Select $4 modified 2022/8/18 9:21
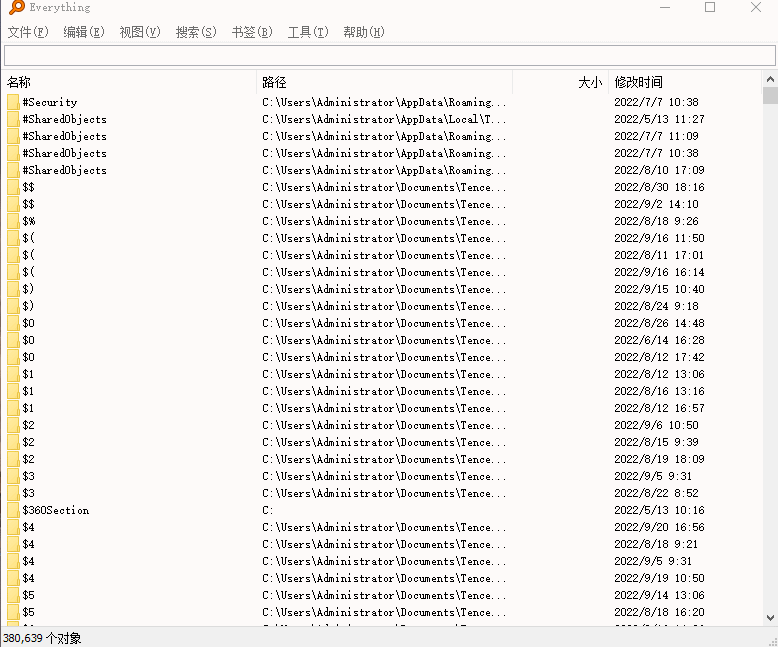 pos(29,544)
